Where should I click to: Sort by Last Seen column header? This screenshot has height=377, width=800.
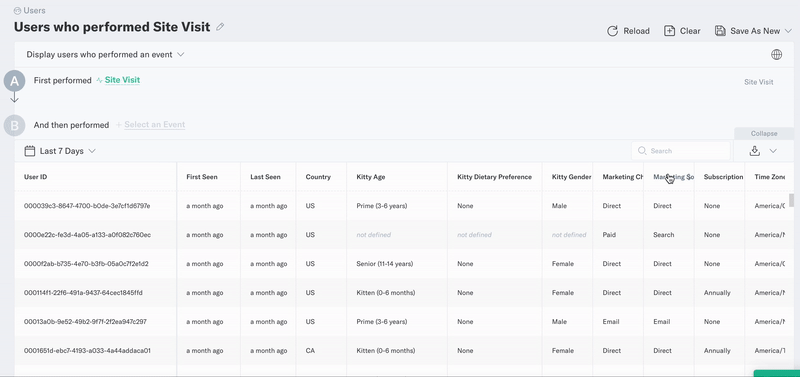tap(265, 177)
